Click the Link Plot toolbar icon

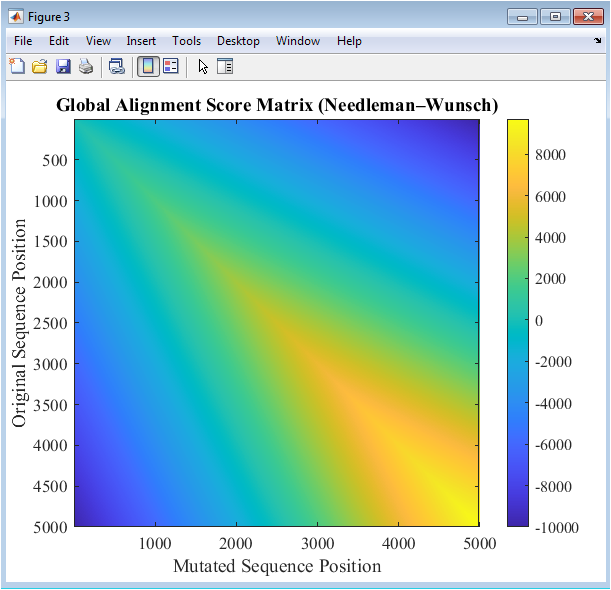click(x=117, y=67)
